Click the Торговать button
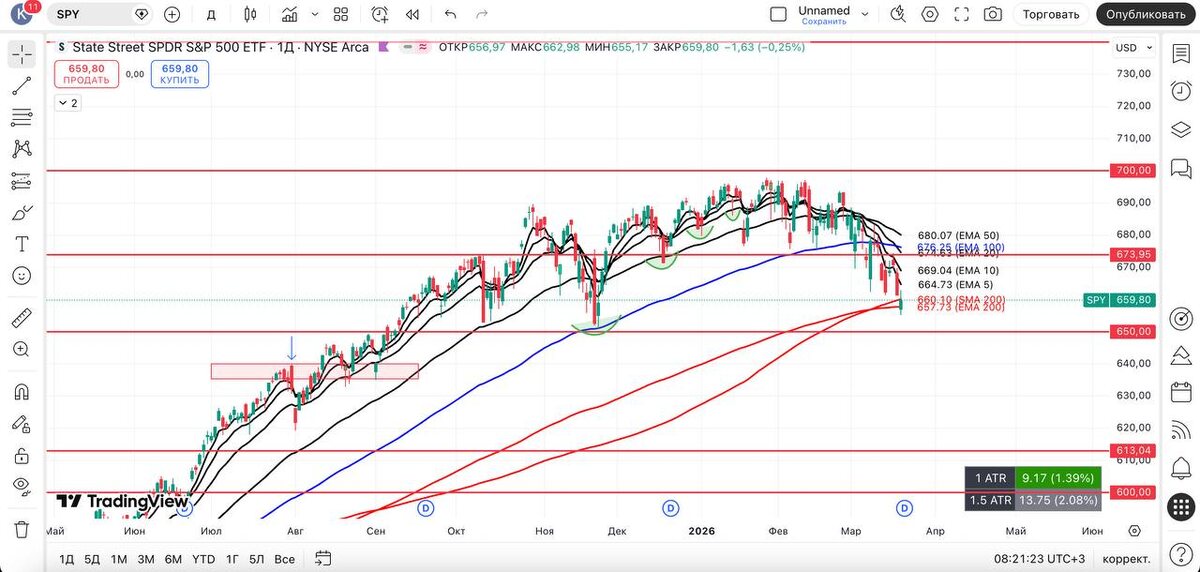The width and height of the screenshot is (1200, 572). [x=1051, y=14]
